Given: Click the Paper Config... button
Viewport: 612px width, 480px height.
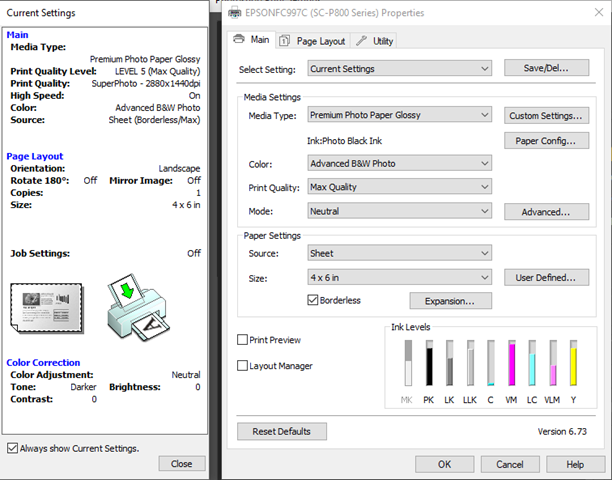Looking at the screenshot, I should pos(546,141).
